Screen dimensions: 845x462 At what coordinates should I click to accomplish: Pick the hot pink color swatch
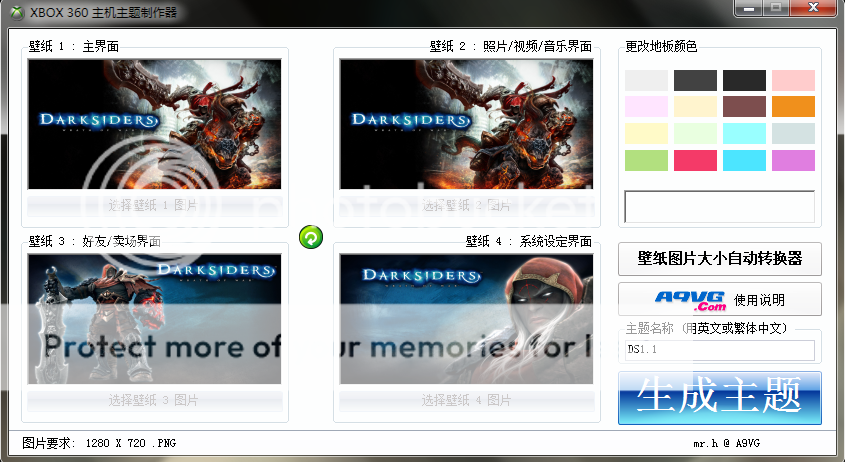click(695, 160)
